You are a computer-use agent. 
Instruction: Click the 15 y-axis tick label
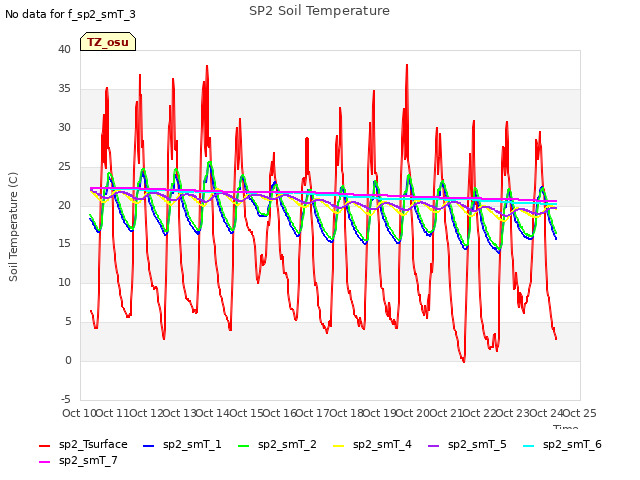coord(64,244)
